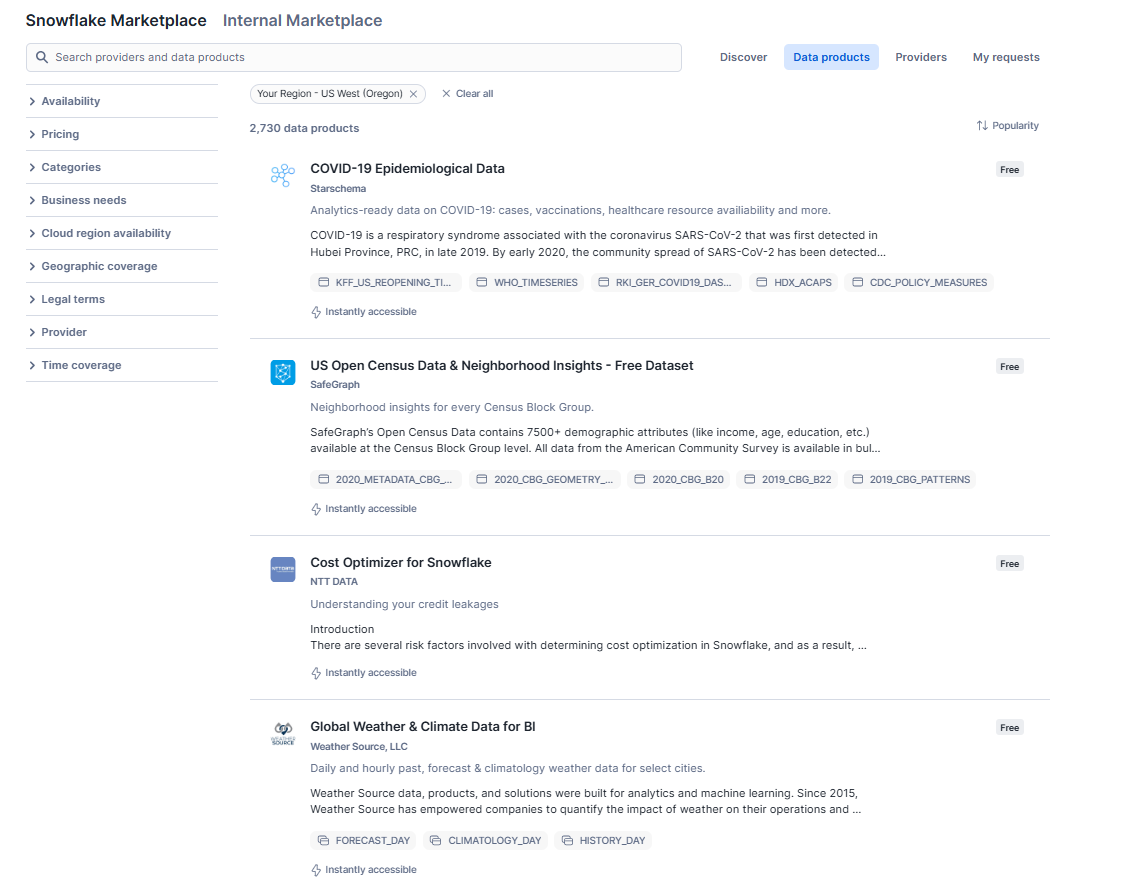Click the table icon on FORECAST_DAY tag
Viewport: 1145px width, 889px height.
point(323,840)
